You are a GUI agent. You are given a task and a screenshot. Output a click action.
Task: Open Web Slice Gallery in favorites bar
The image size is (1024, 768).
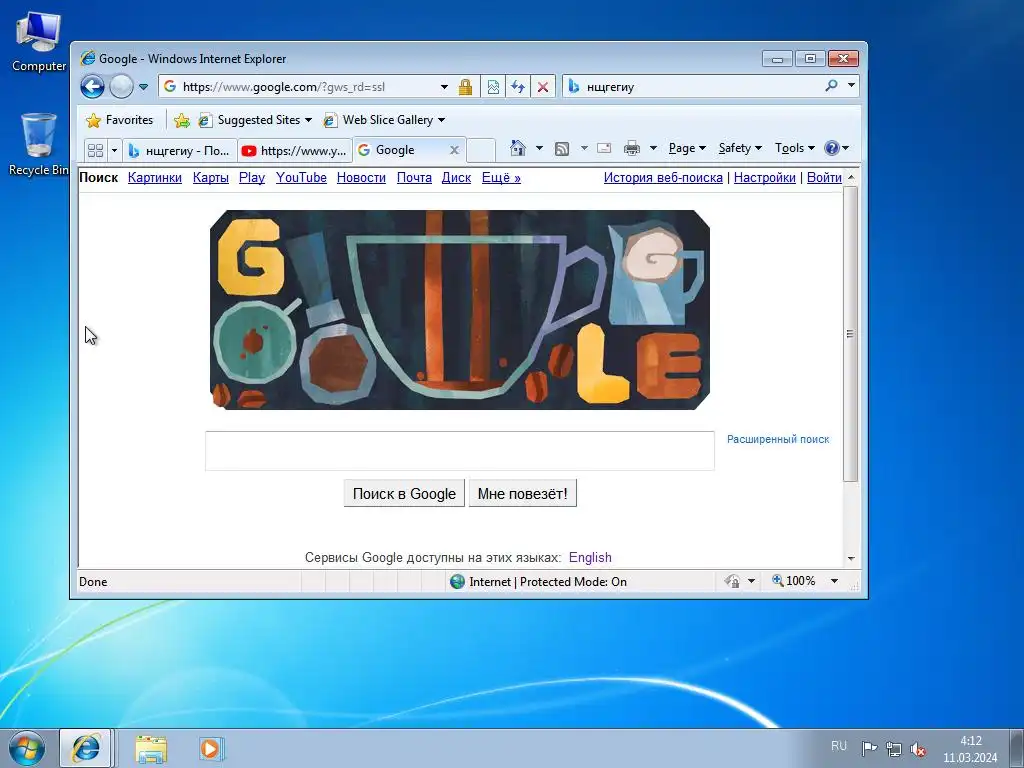385,120
